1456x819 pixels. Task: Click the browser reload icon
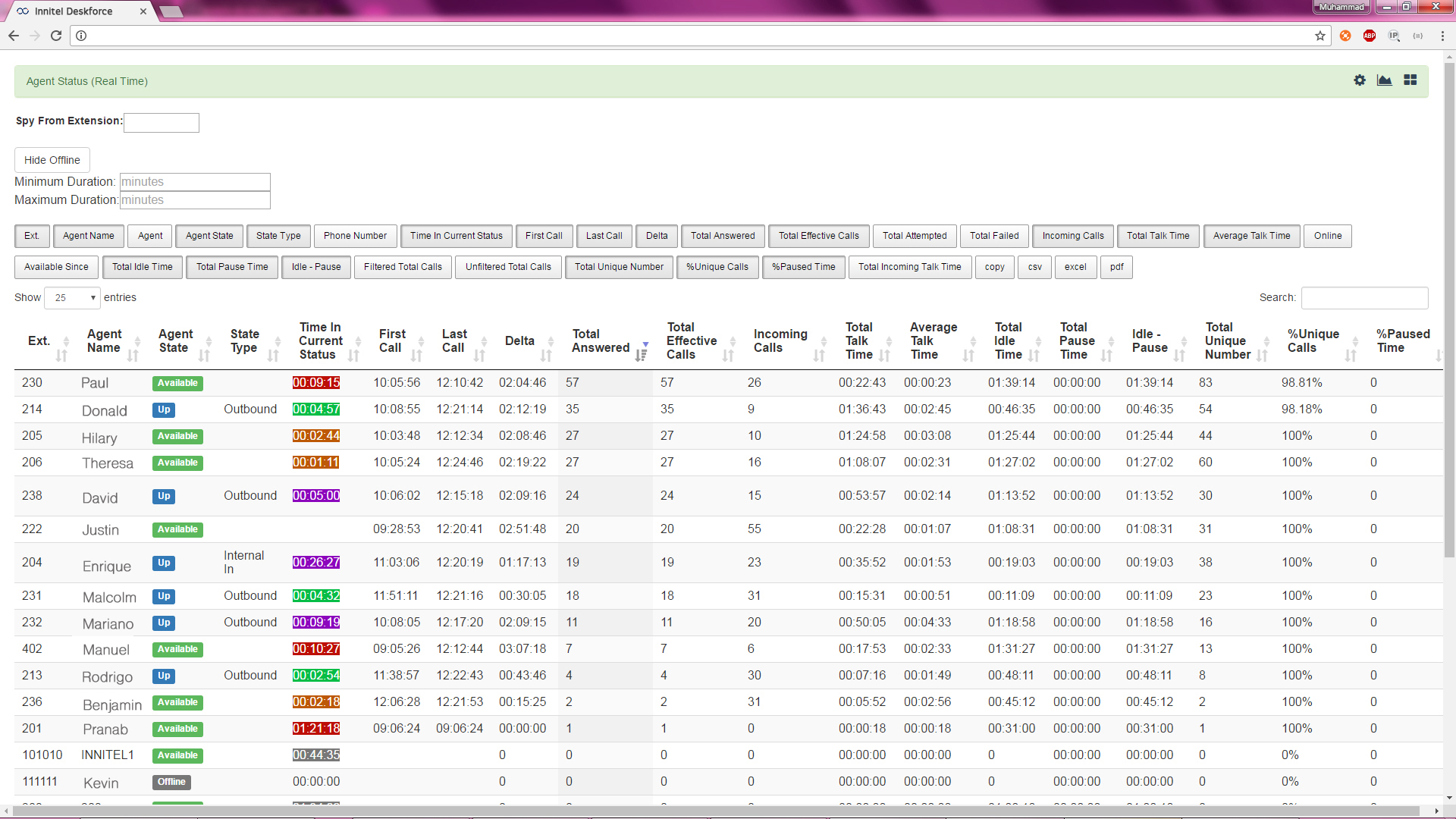pyautogui.click(x=56, y=36)
